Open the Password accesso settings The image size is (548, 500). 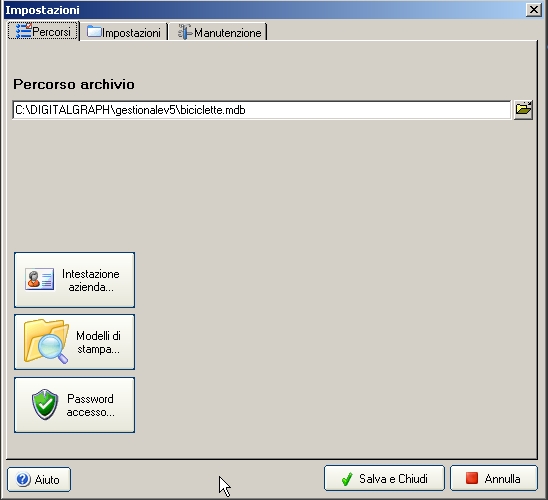tap(74, 405)
